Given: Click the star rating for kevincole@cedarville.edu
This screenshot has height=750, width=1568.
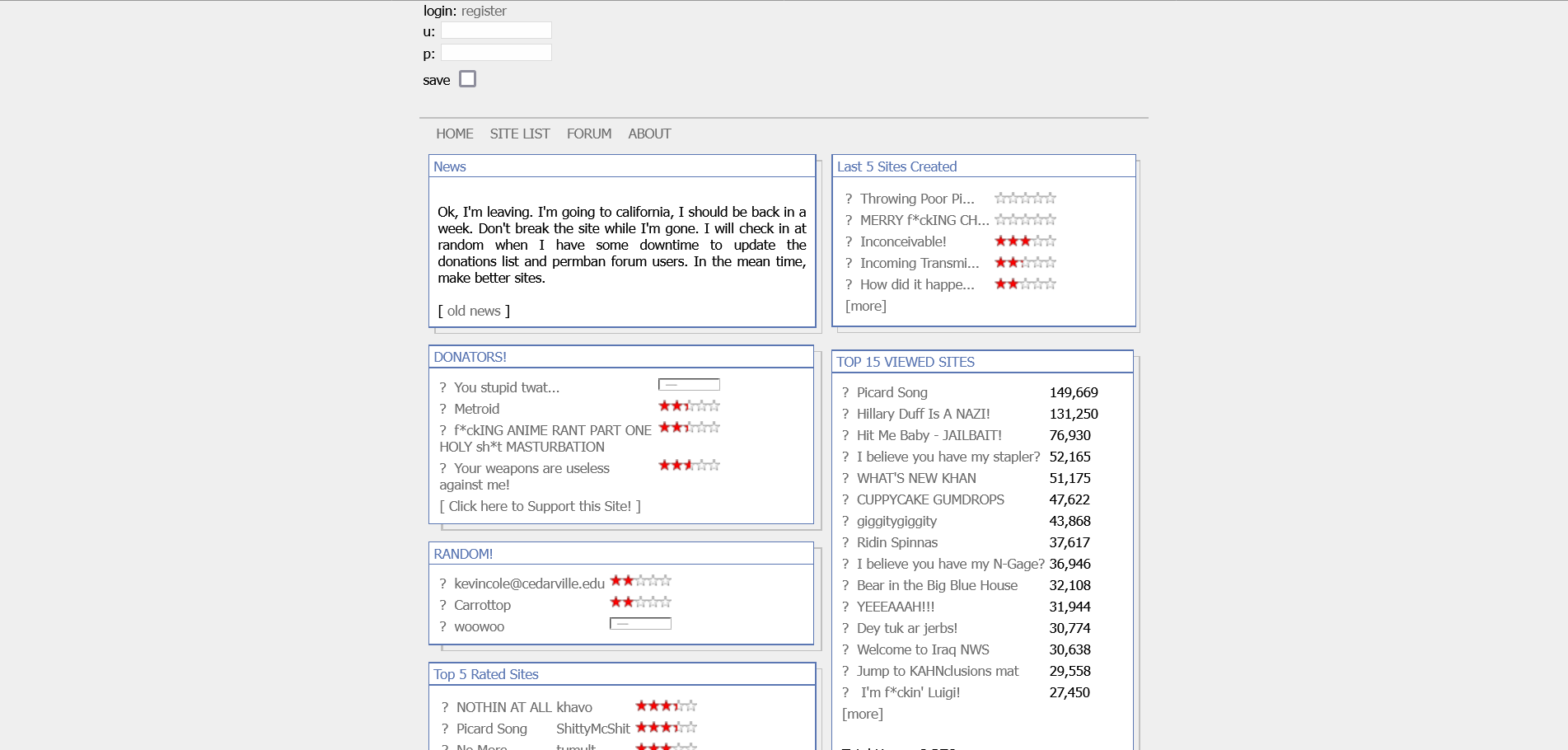Looking at the screenshot, I should pos(640,580).
